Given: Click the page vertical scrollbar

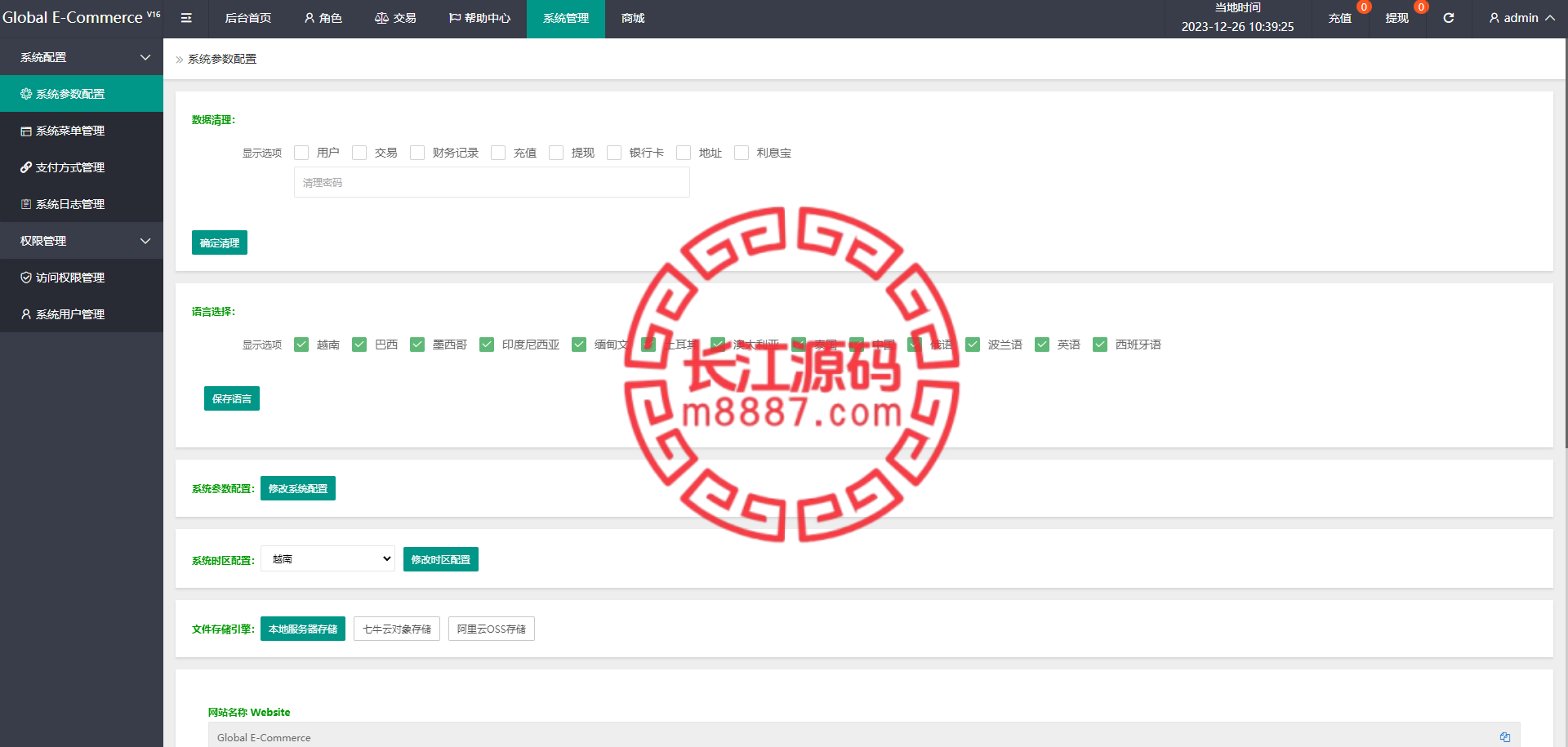Looking at the screenshot, I should [1566, 243].
